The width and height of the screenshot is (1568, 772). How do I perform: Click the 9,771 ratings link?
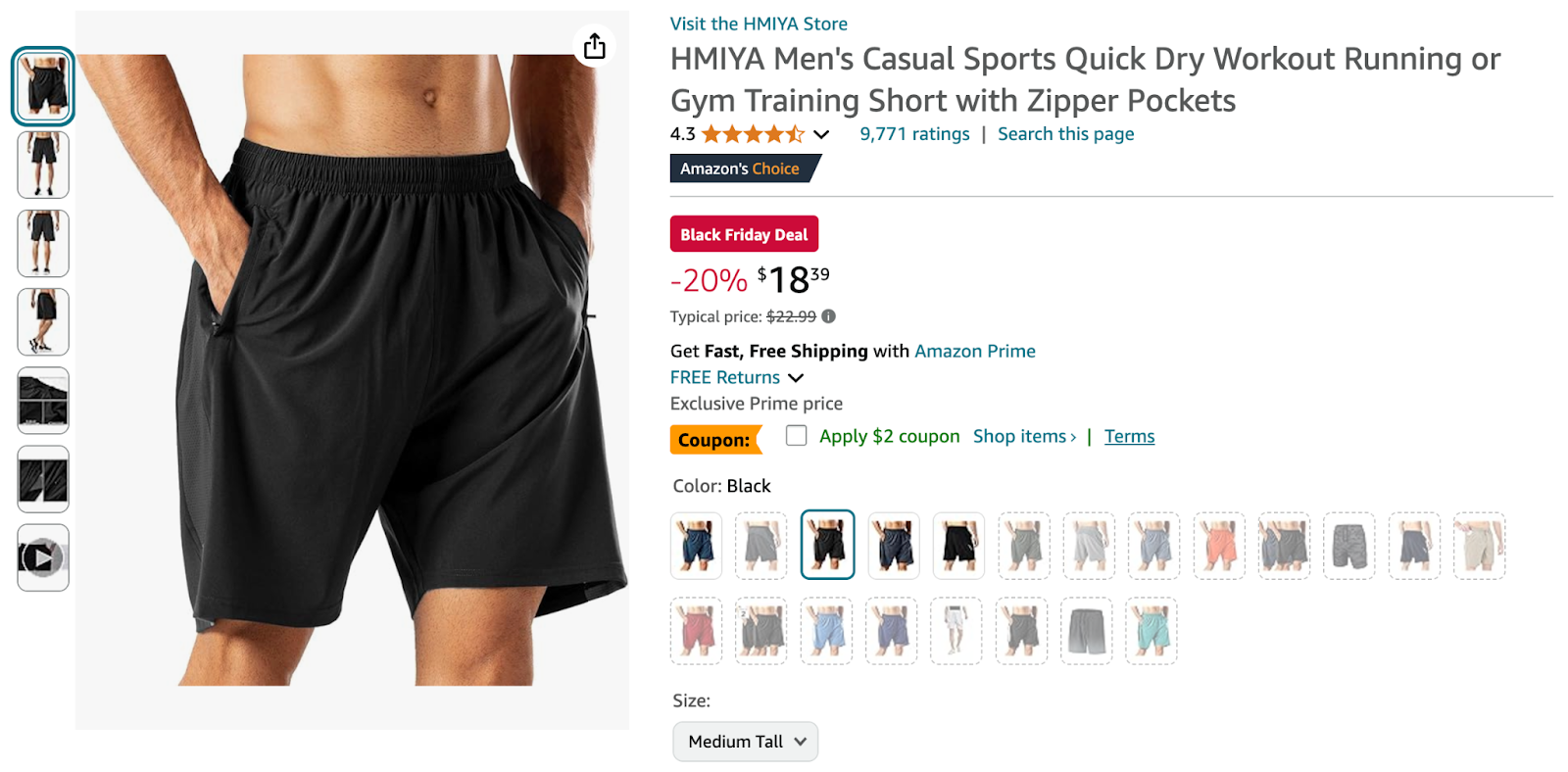(x=913, y=133)
